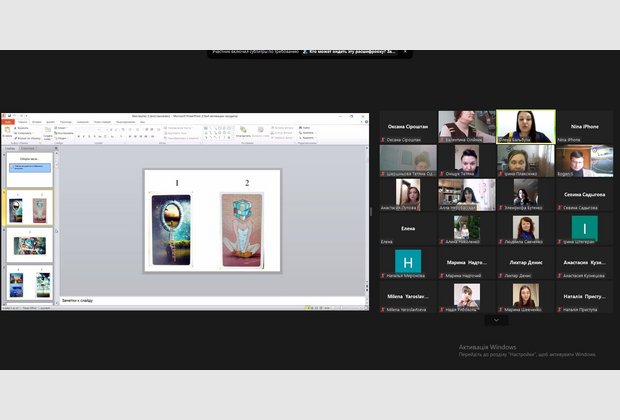Image resolution: width=620 pixels, height=420 pixels.
Task: Select the third slide thumbnail
Action: [29, 244]
